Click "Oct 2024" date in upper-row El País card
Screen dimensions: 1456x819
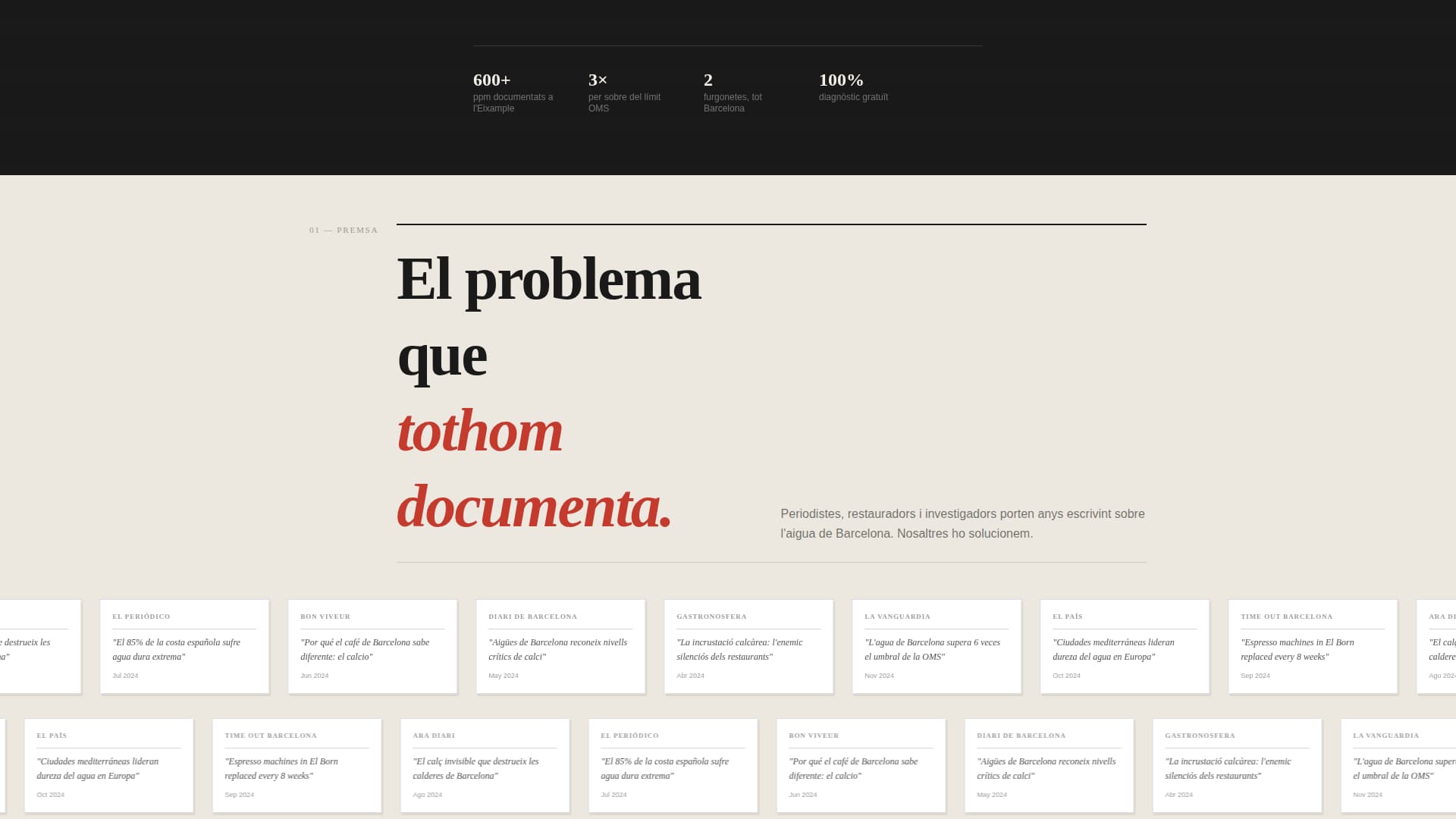(1066, 676)
